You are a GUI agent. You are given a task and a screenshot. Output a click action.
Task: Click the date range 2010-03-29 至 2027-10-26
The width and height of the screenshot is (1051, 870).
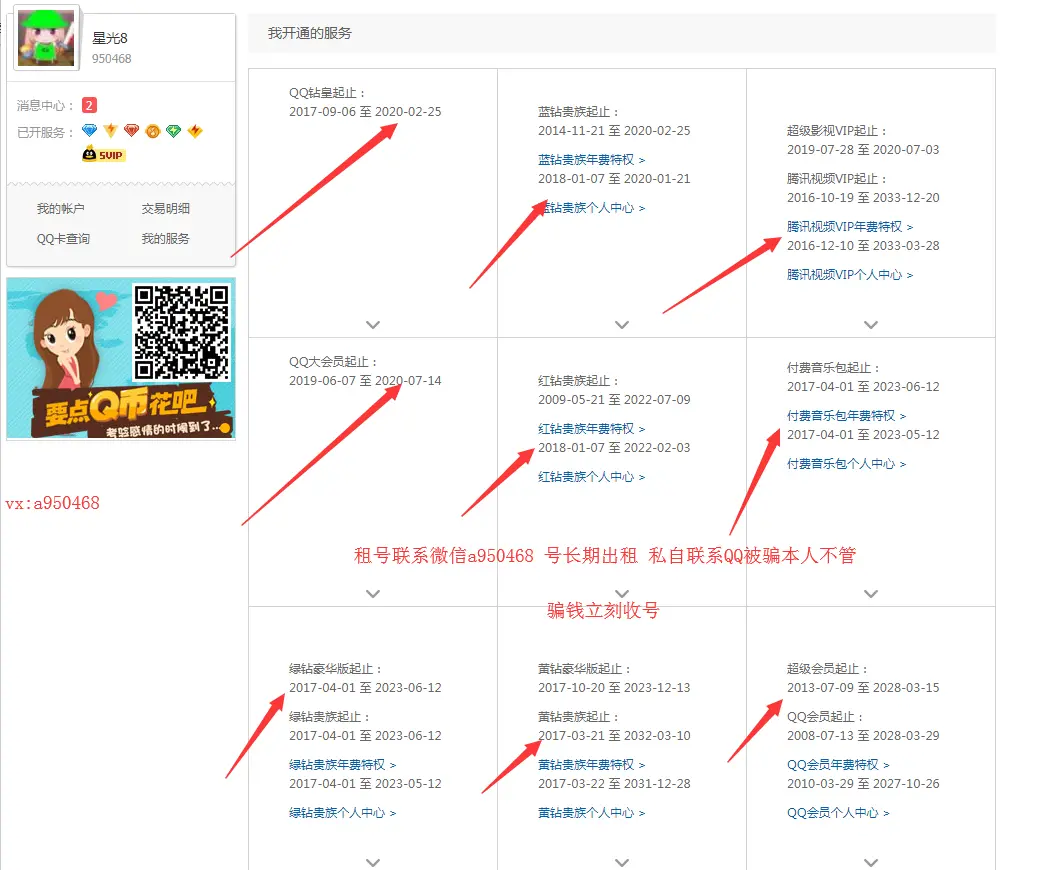(x=863, y=784)
